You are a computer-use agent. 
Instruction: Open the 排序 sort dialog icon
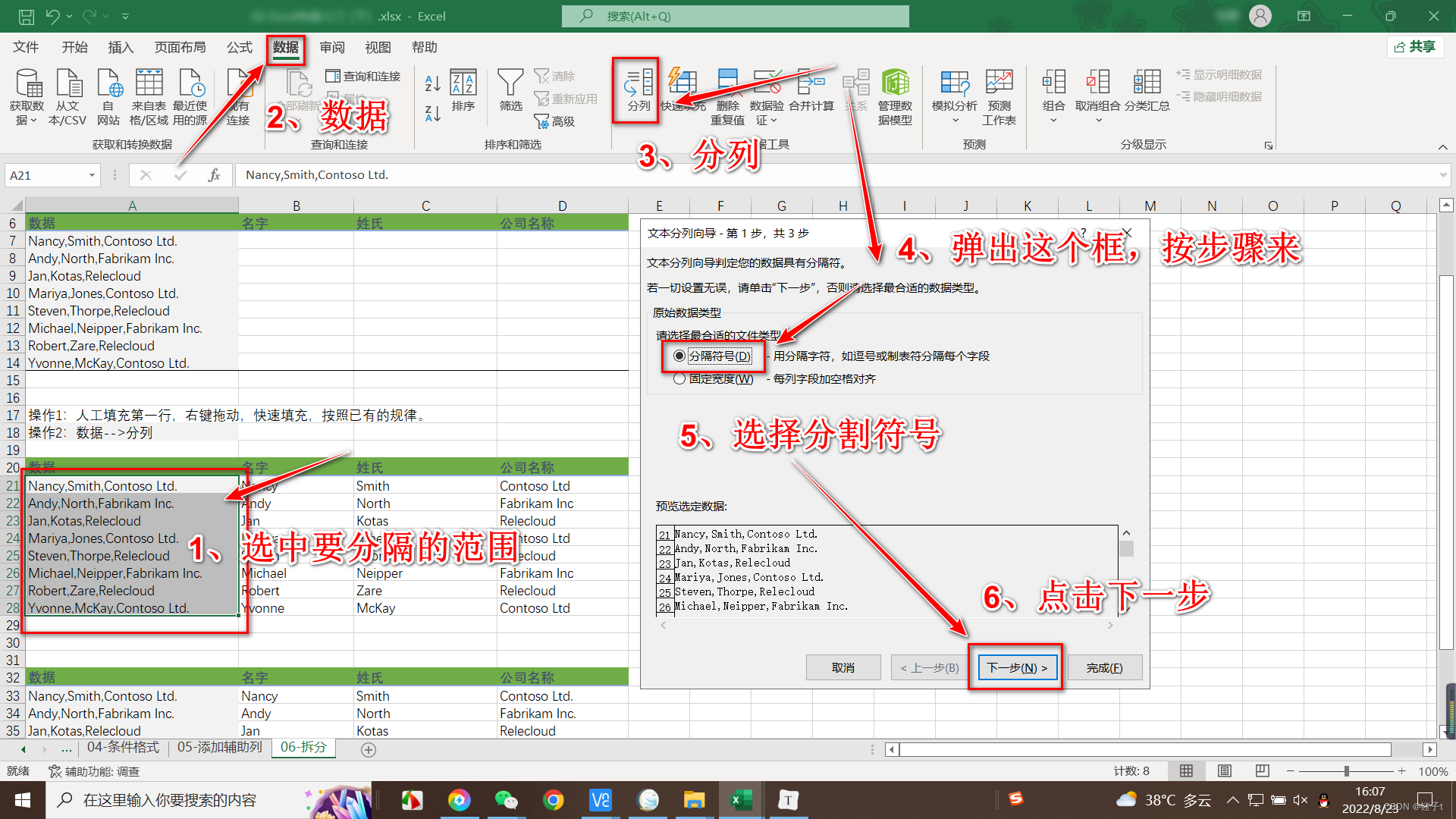pyautogui.click(x=463, y=83)
